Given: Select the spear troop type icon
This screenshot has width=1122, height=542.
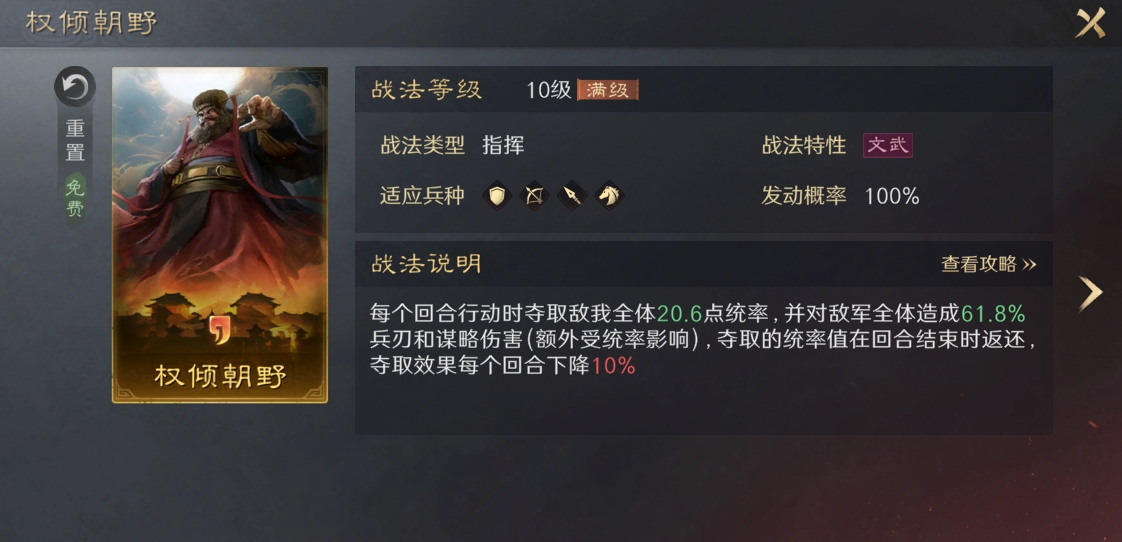Looking at the screenshot, I should [572, 195].
